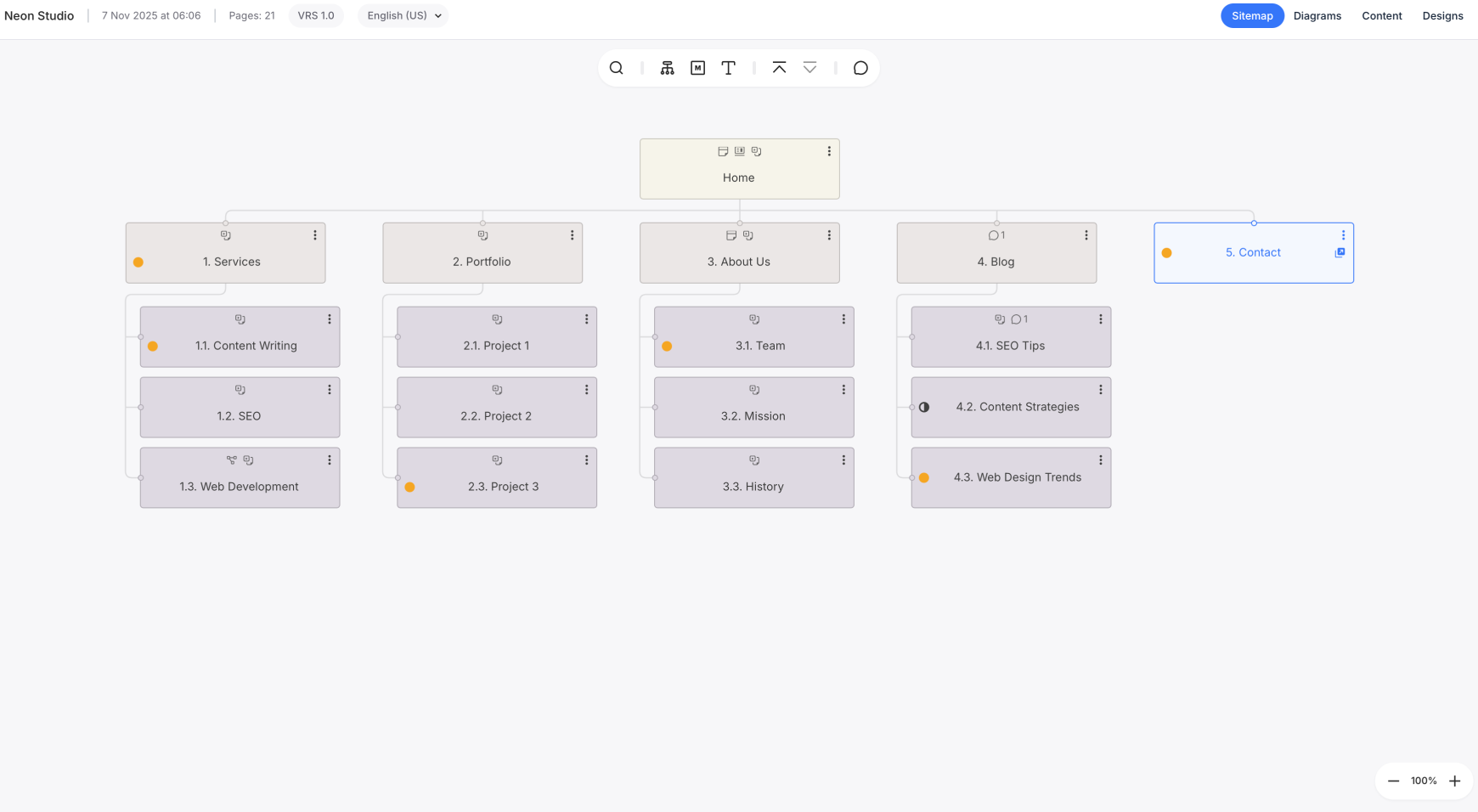
Task: Select the text tool in the toolbar
Action: [728, 67]
